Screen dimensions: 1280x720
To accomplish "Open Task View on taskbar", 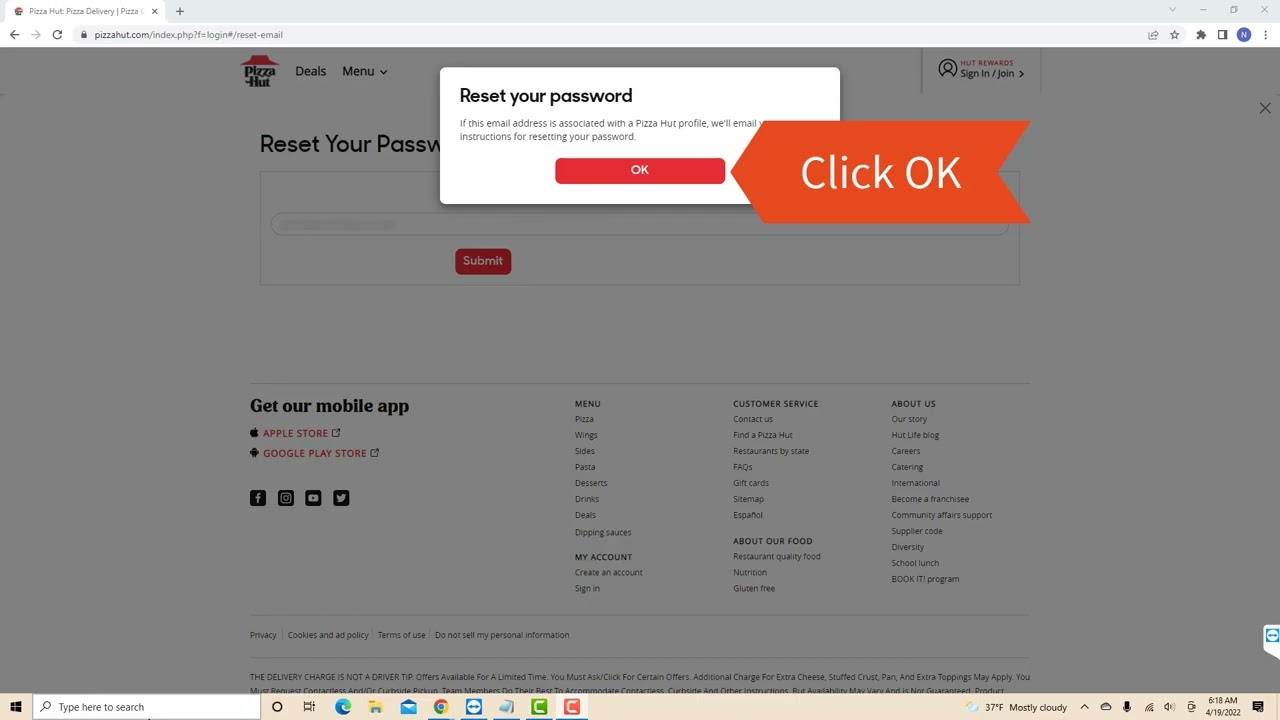I will (309, 707).
